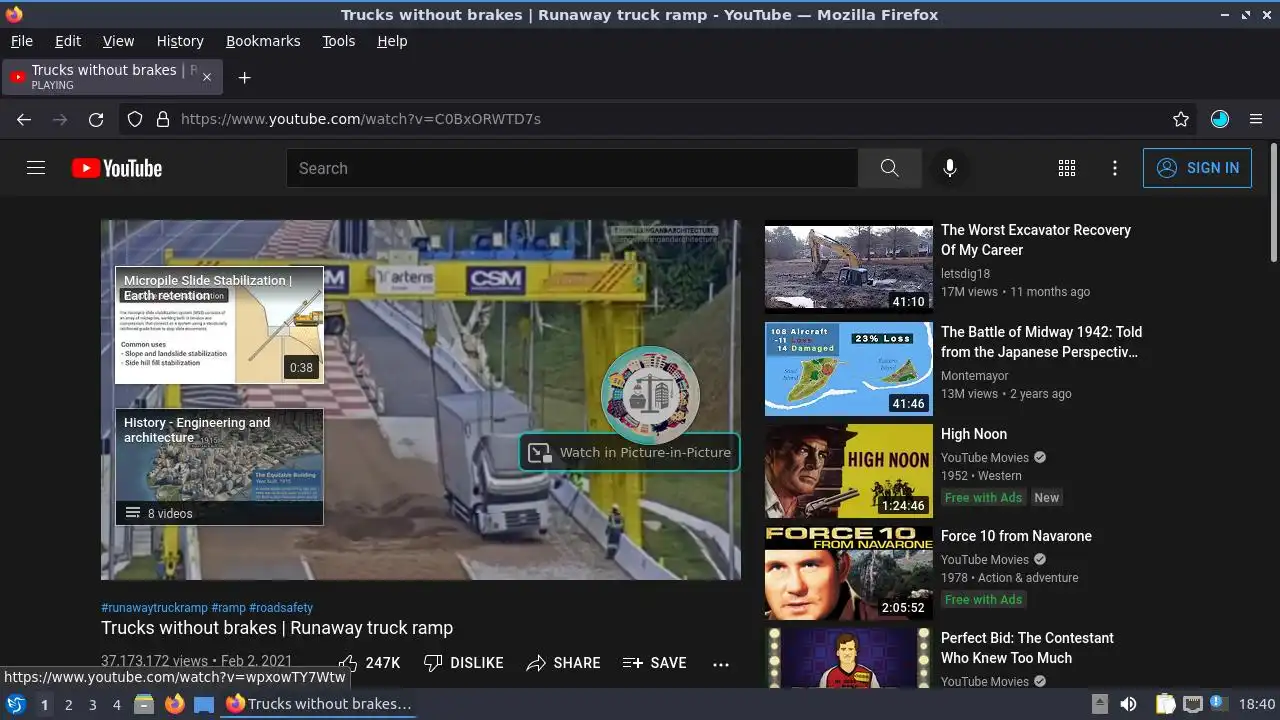Image resolution: width=1280 pixels, height=720 pixels.
Task: Open more actions ellipsis under video
Action: point(721,663)
